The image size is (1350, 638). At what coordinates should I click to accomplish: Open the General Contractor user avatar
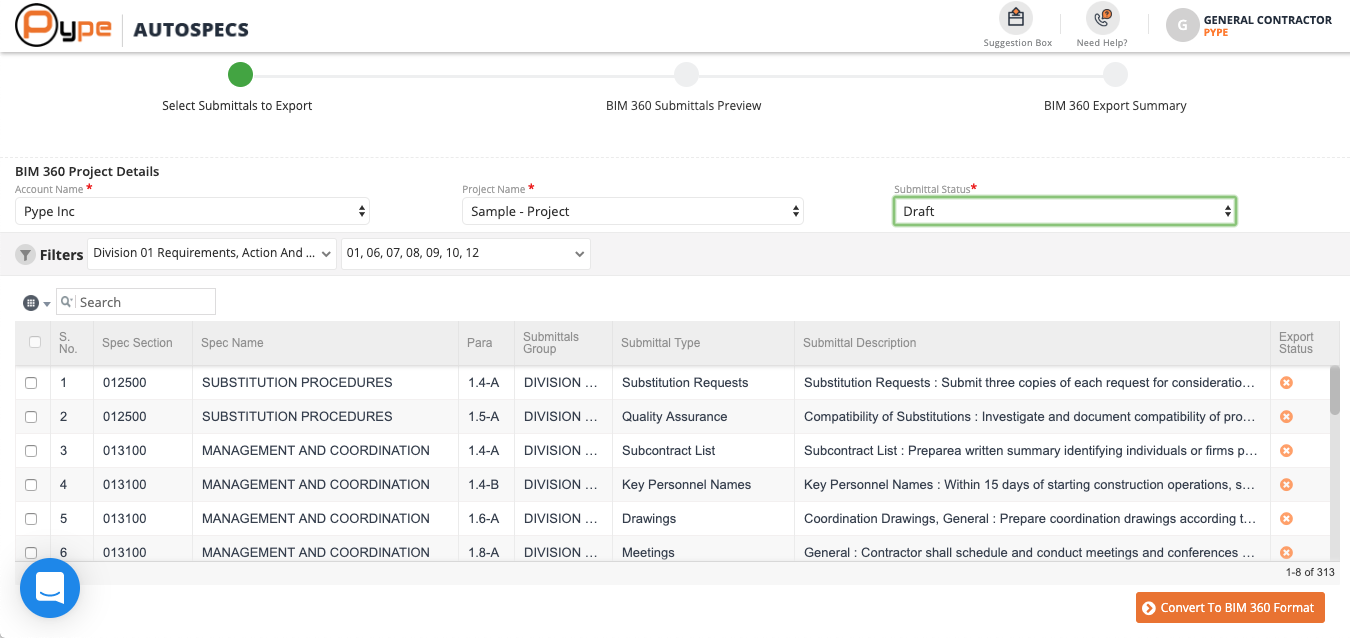click(1183, 26)
